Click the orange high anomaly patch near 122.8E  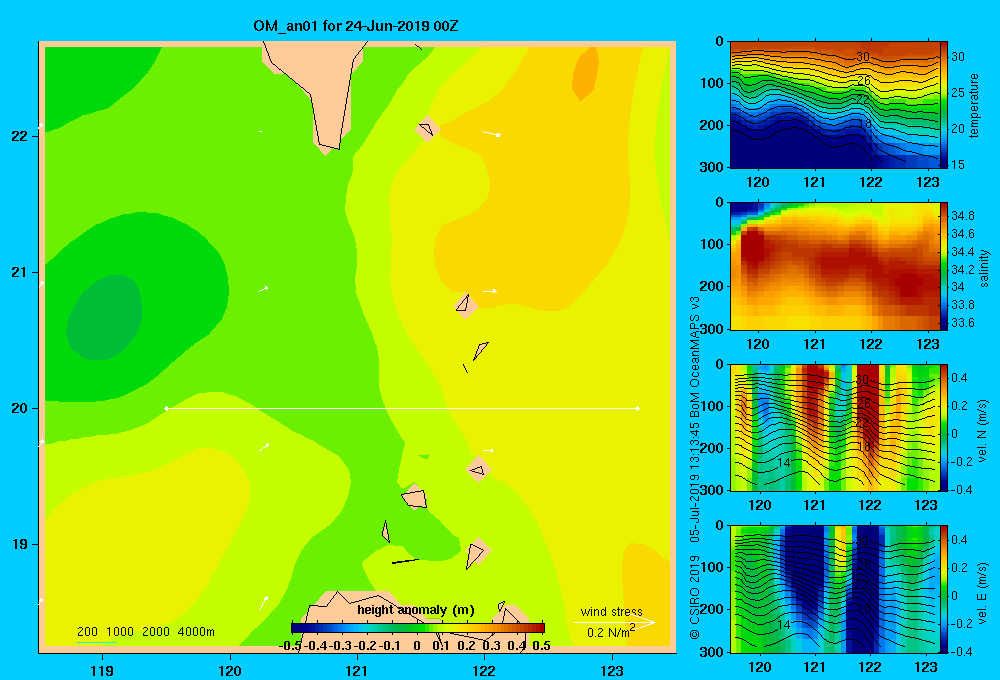tap(585, 73)
